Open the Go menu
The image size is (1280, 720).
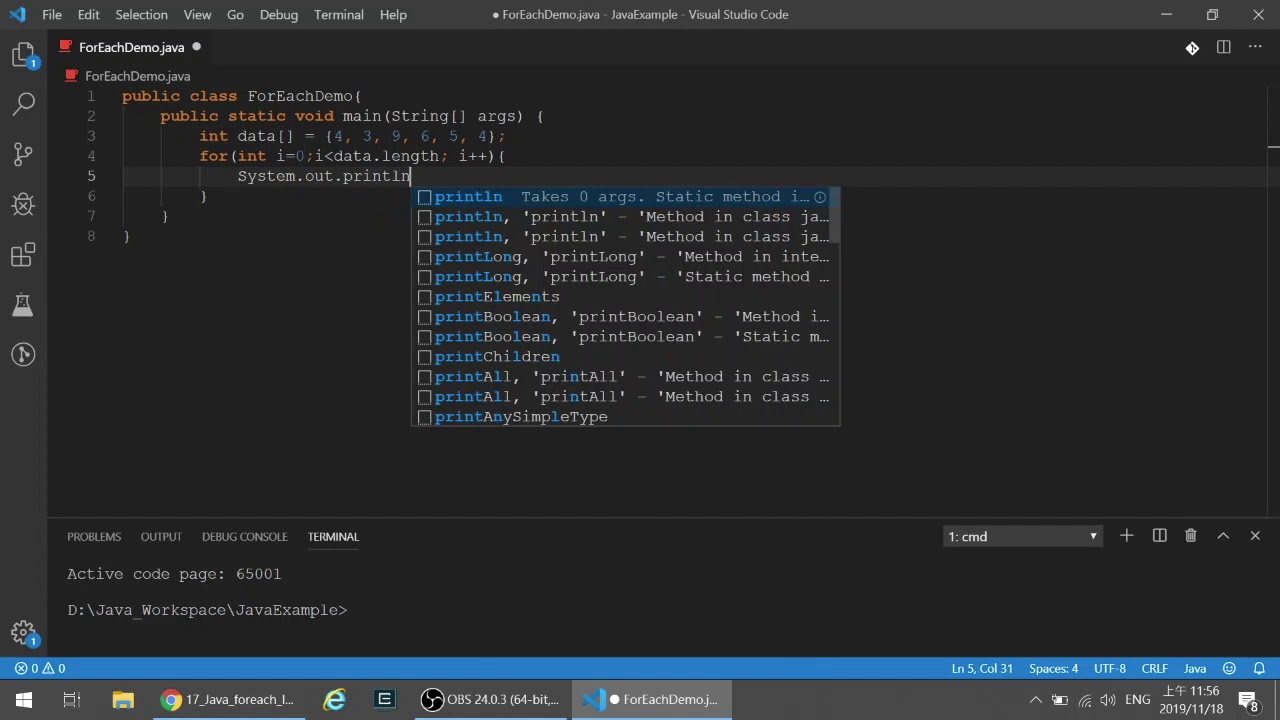[235, 15]
